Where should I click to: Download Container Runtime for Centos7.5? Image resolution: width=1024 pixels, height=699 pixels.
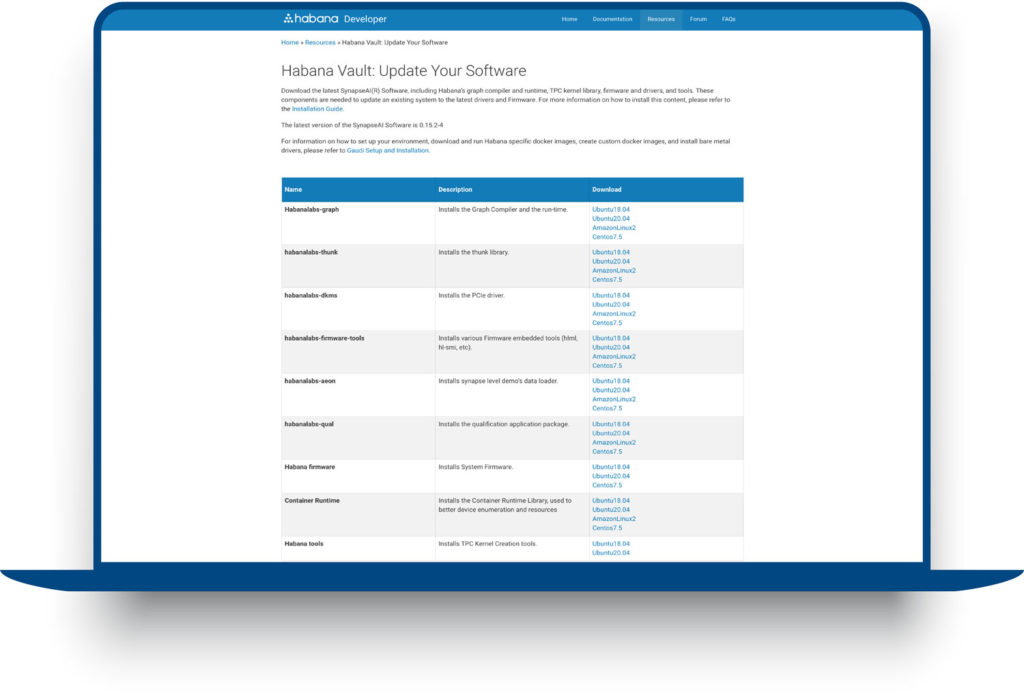(x=607, y=528)
